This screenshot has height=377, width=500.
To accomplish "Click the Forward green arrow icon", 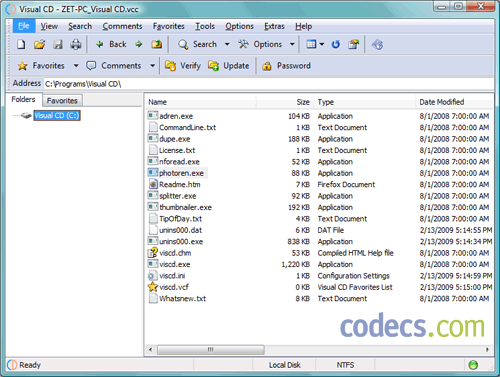I will (139, 44).
